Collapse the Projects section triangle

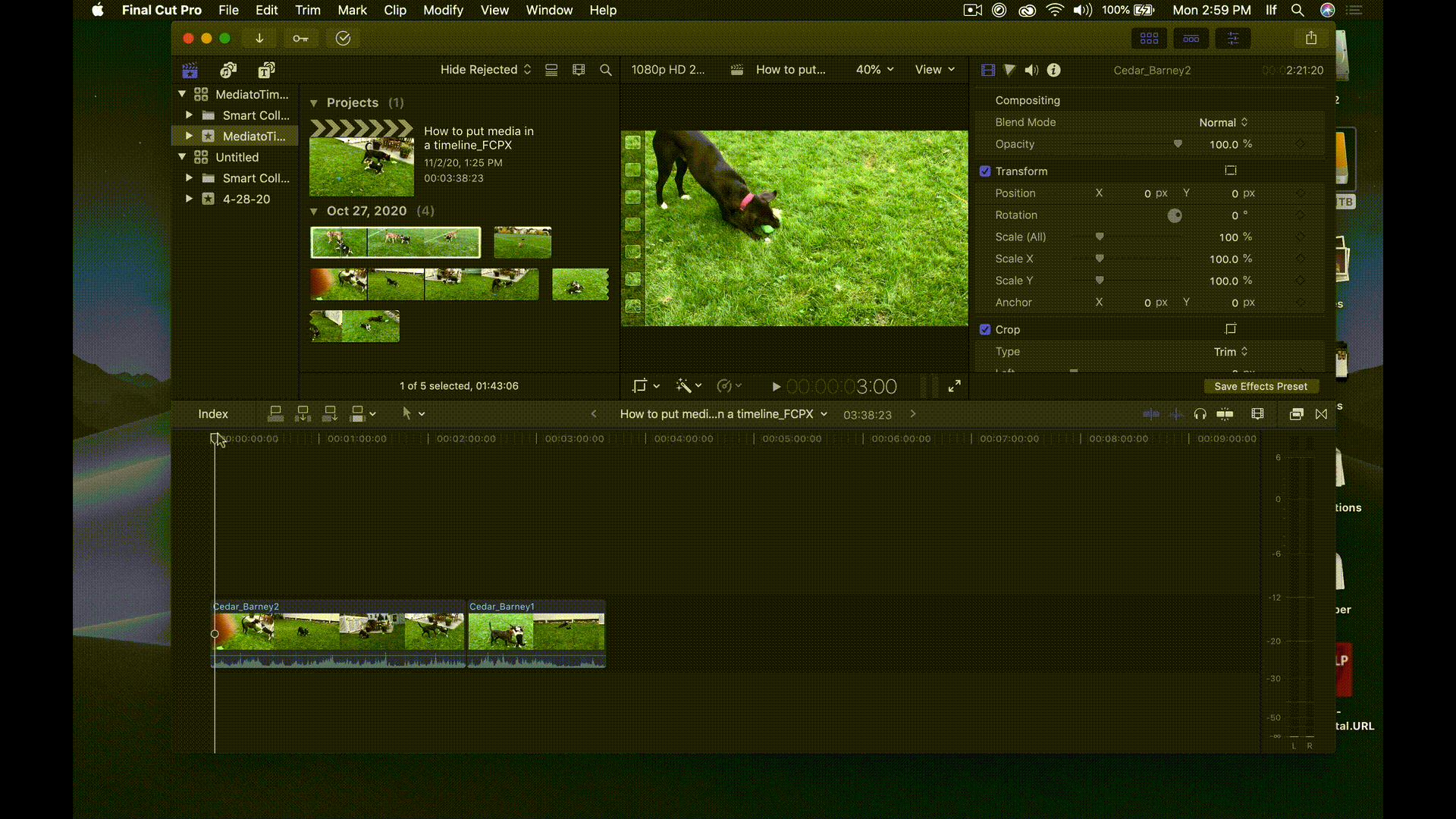coord(314,103)
